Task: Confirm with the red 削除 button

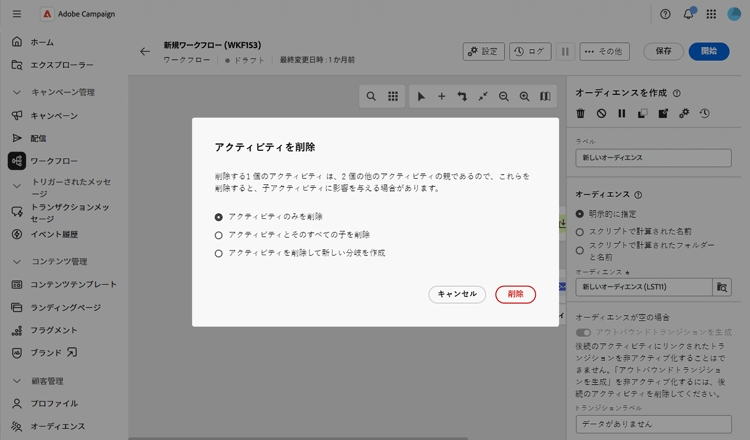Action: pos(516,294)
